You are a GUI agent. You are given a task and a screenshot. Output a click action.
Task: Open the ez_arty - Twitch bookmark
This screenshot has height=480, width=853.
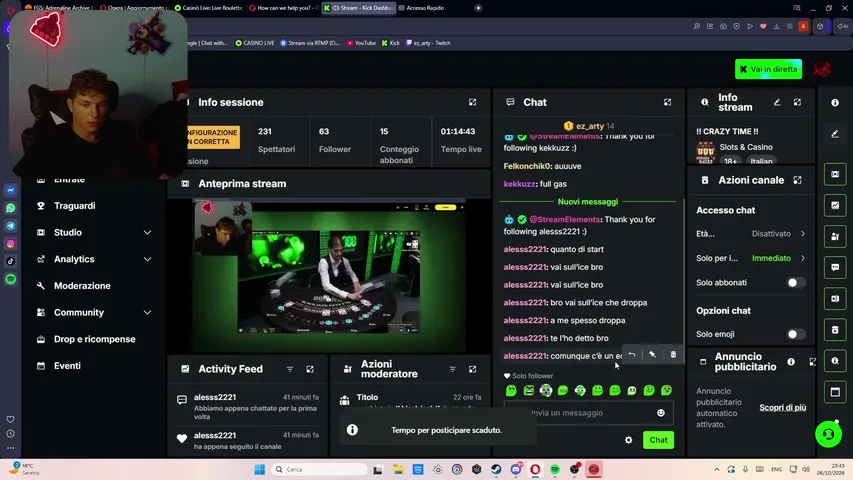click(428, 43)
